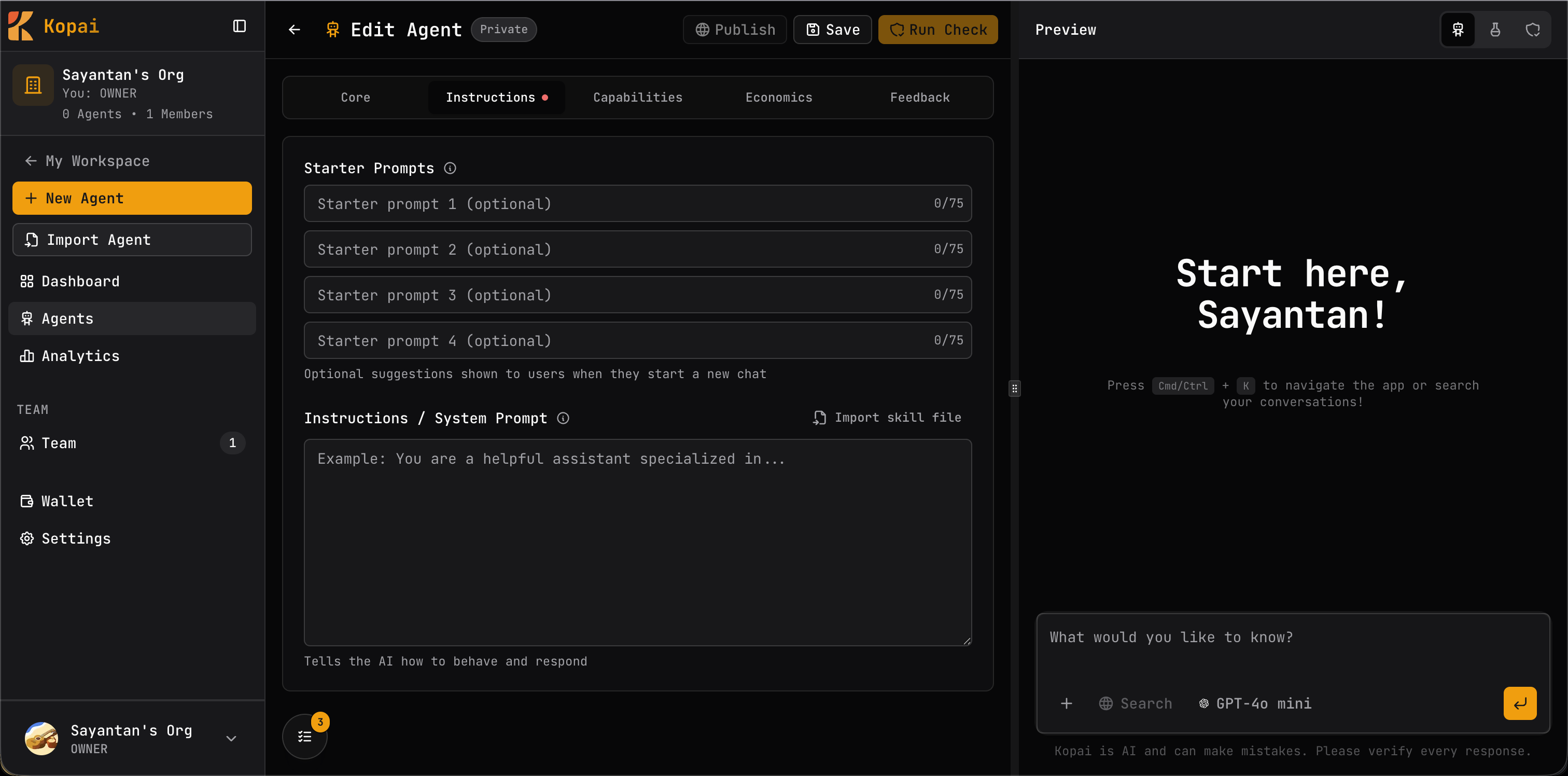This screenshot has height=776, width=1568.
Task: Click the TEAM section label
Action: [32, 409]
